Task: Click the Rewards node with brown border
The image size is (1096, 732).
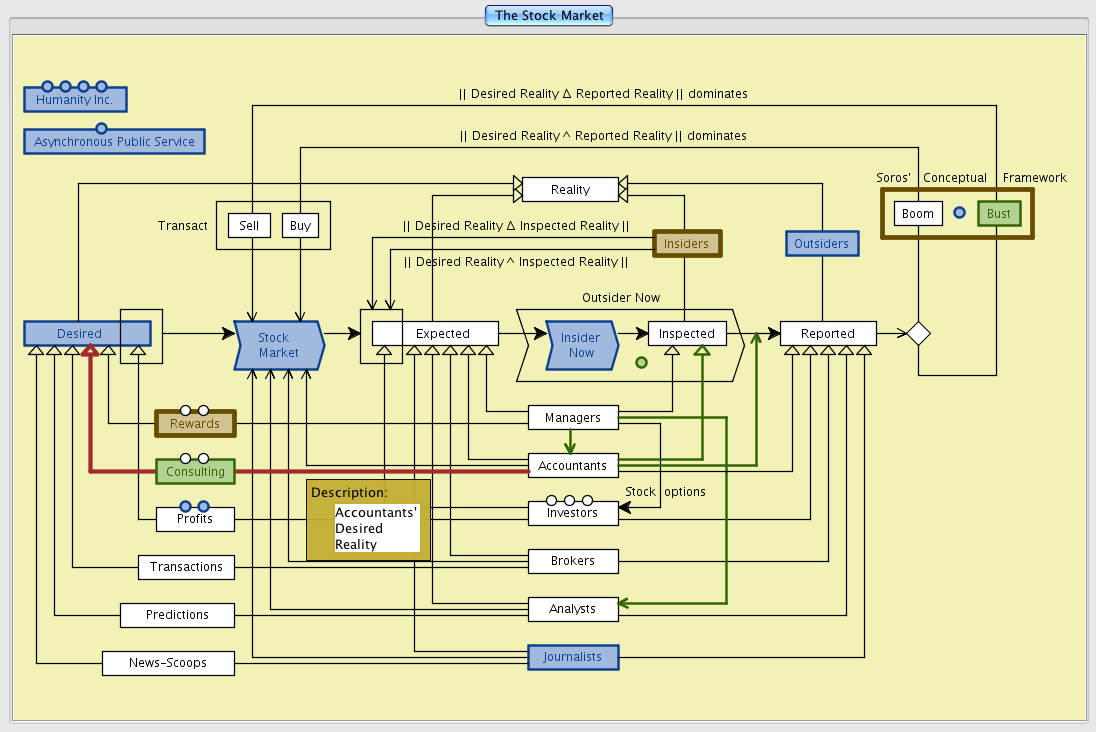Action: pyautogui.click(x=195, y=423)
